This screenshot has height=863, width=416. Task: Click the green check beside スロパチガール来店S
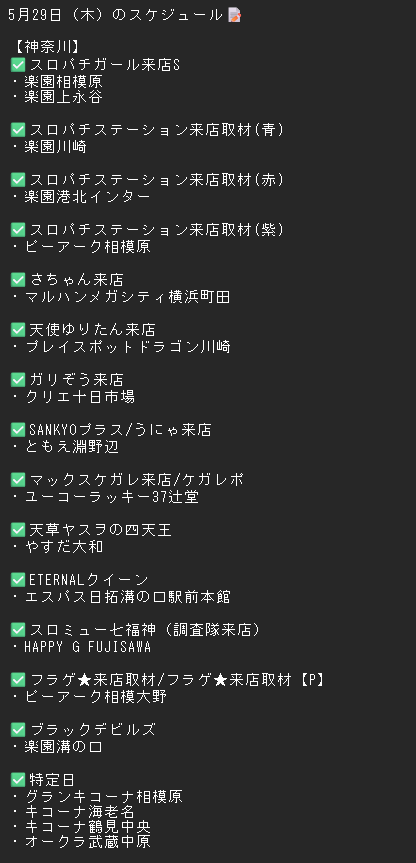click(18, 65)
